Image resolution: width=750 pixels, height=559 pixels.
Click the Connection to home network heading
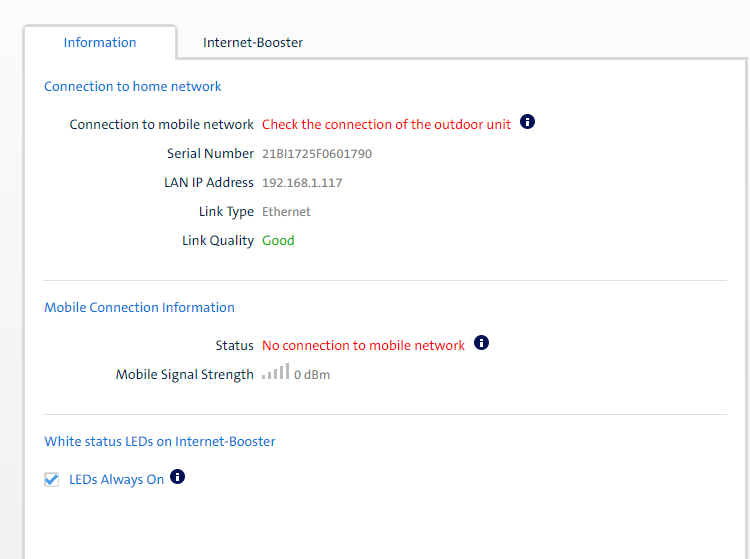pos(133,87)
